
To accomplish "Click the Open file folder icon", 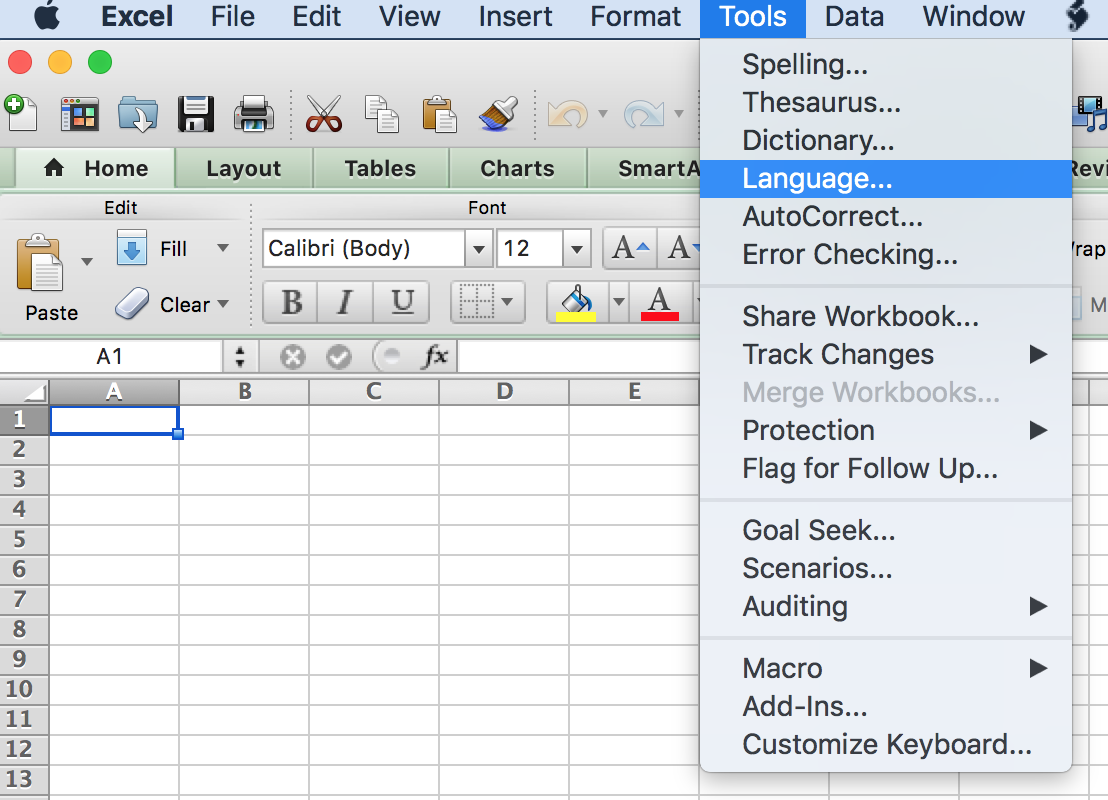I will pos(138,114).
